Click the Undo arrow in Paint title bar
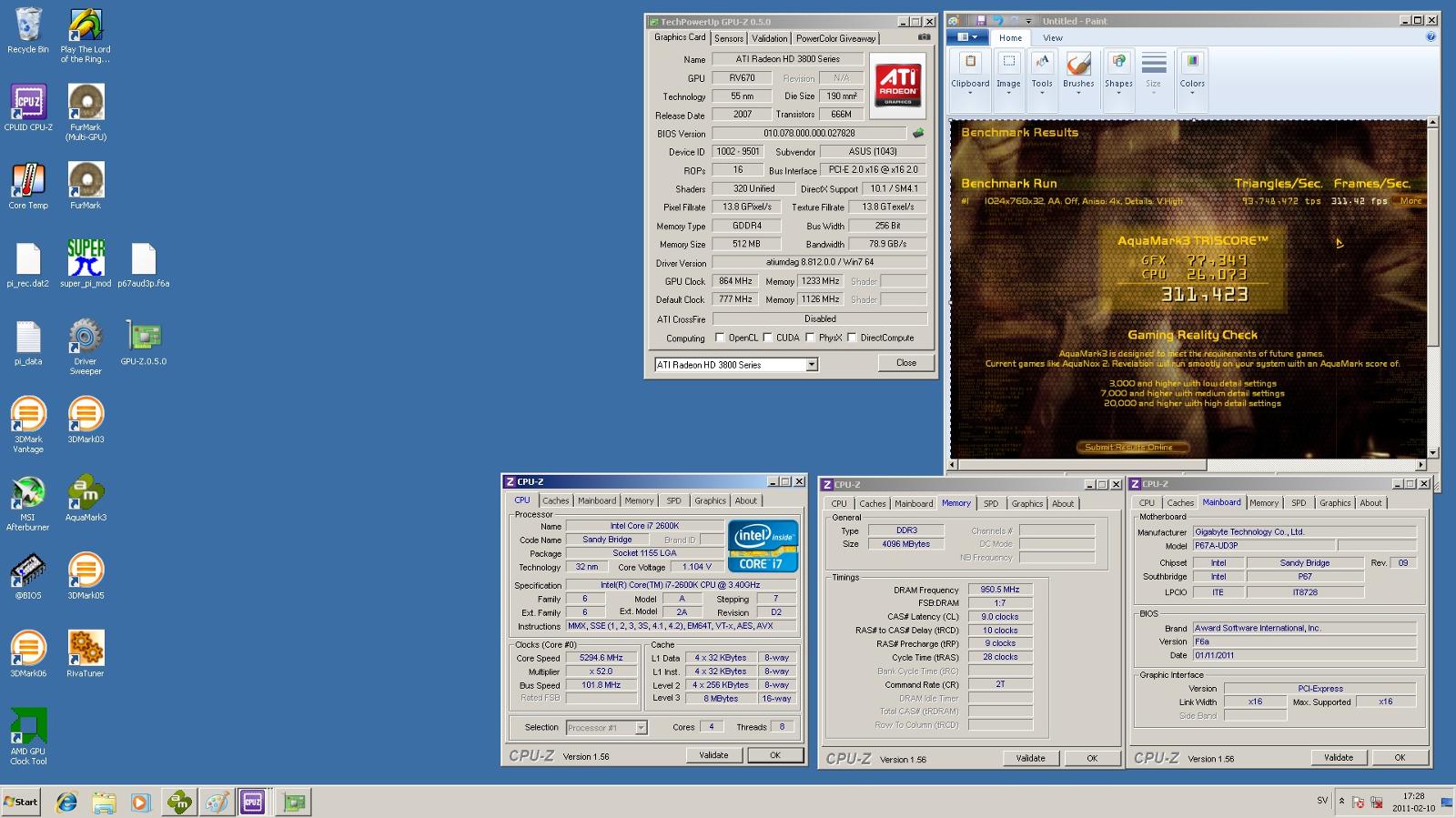 [x=997, y=21]
